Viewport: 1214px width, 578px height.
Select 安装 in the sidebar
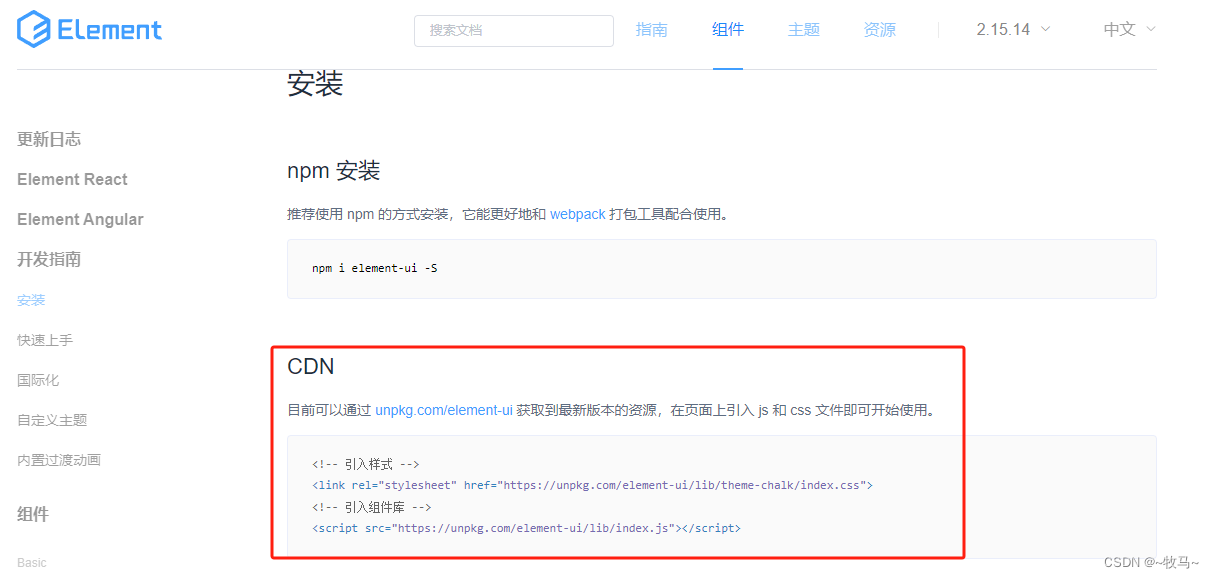(x=31, y=300)
